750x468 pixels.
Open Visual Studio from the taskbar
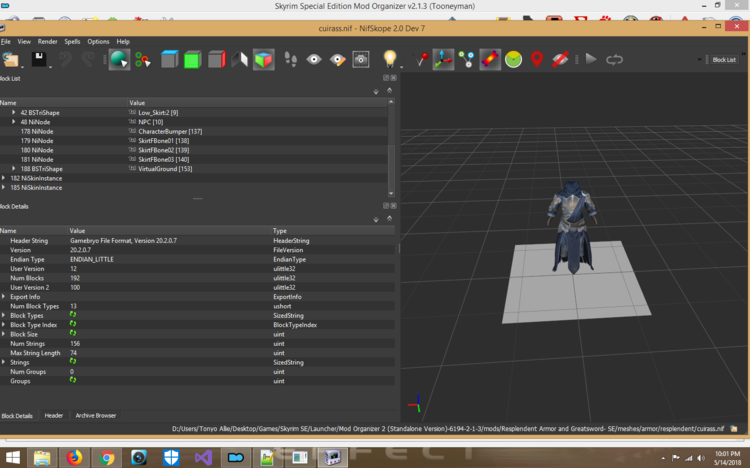tap(203, 458)
